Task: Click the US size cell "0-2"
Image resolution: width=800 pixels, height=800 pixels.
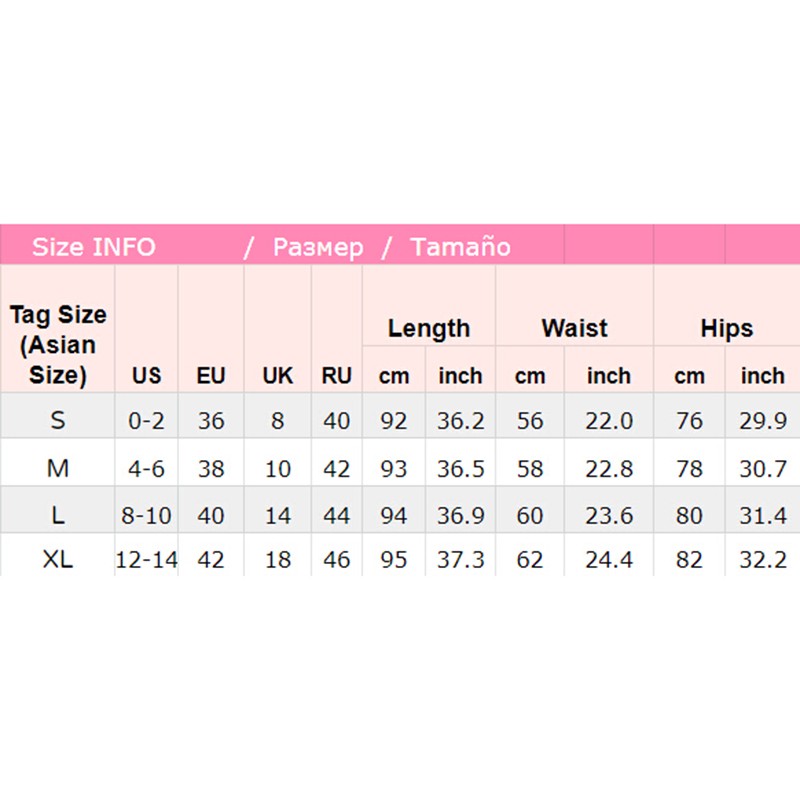Action: click(x=146, y=421)
